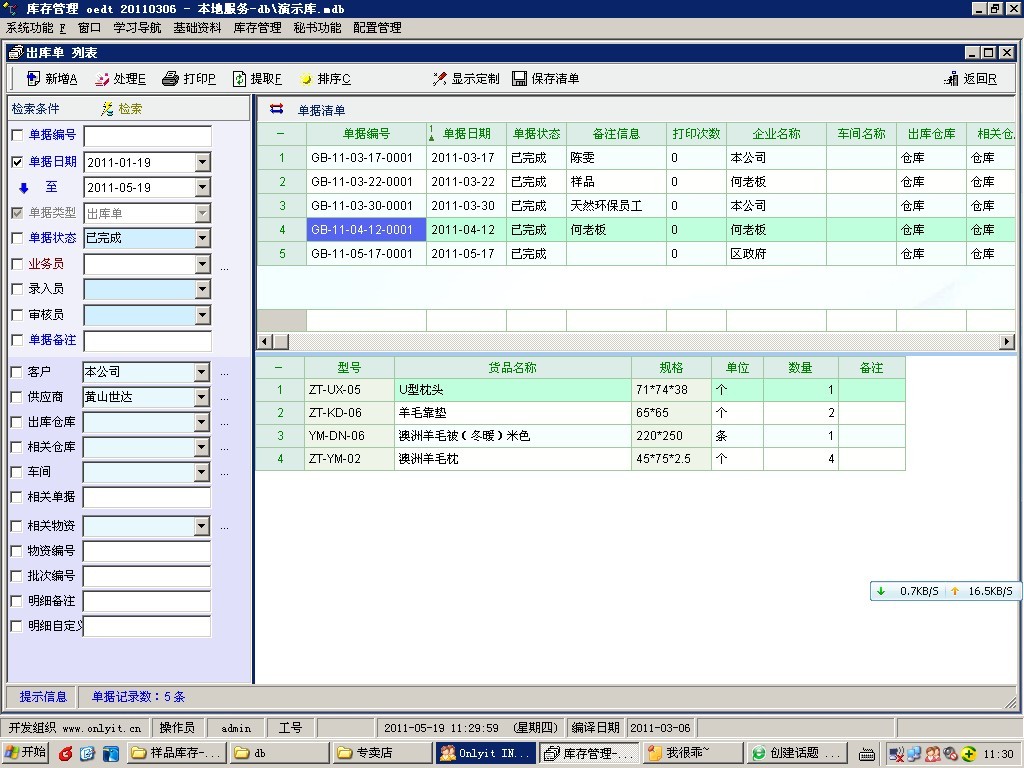Enable the 单据编号 checkbox filter
This screenshot has height=768, width=1024.
point(17,136)
